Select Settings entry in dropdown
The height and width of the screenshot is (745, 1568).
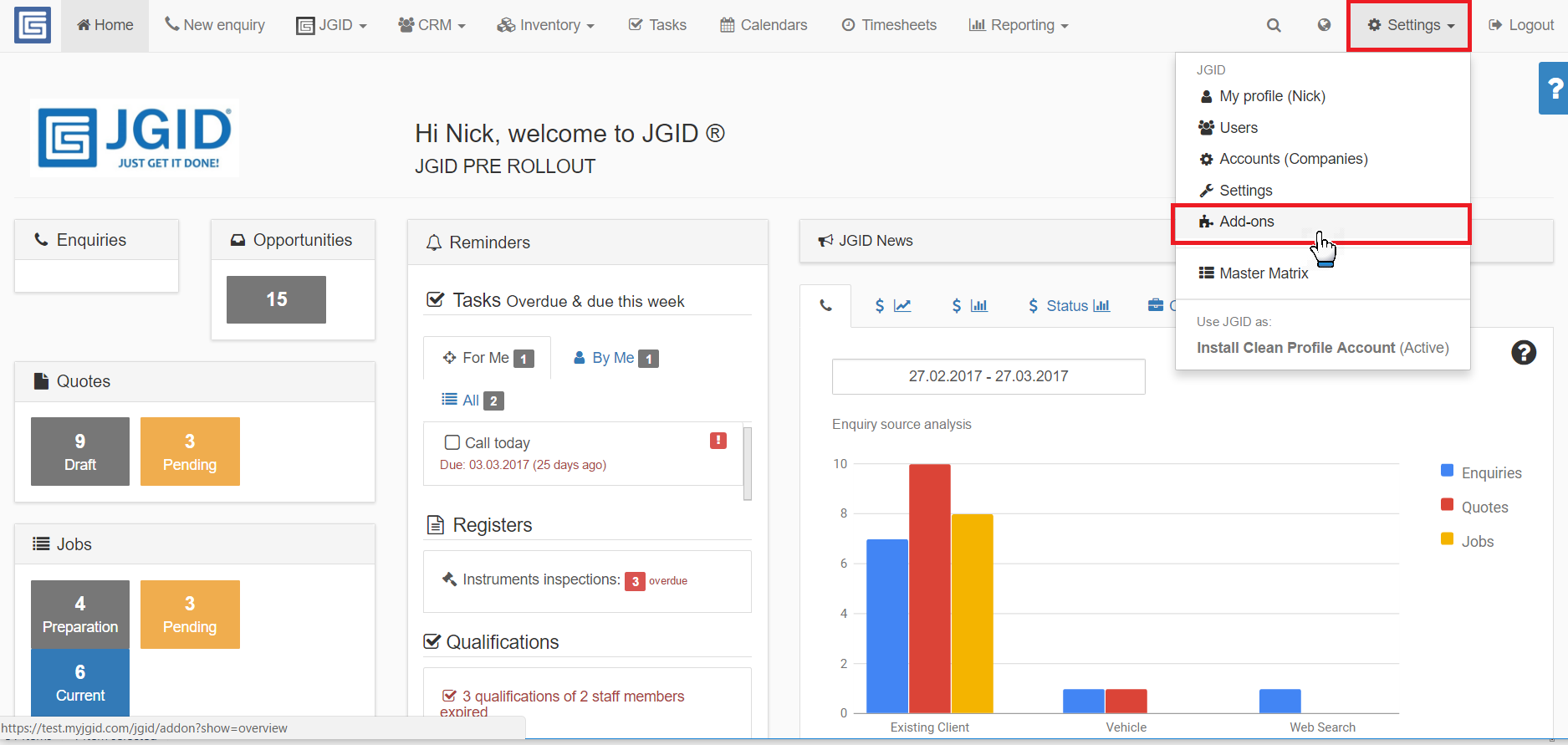(1322, 191)
